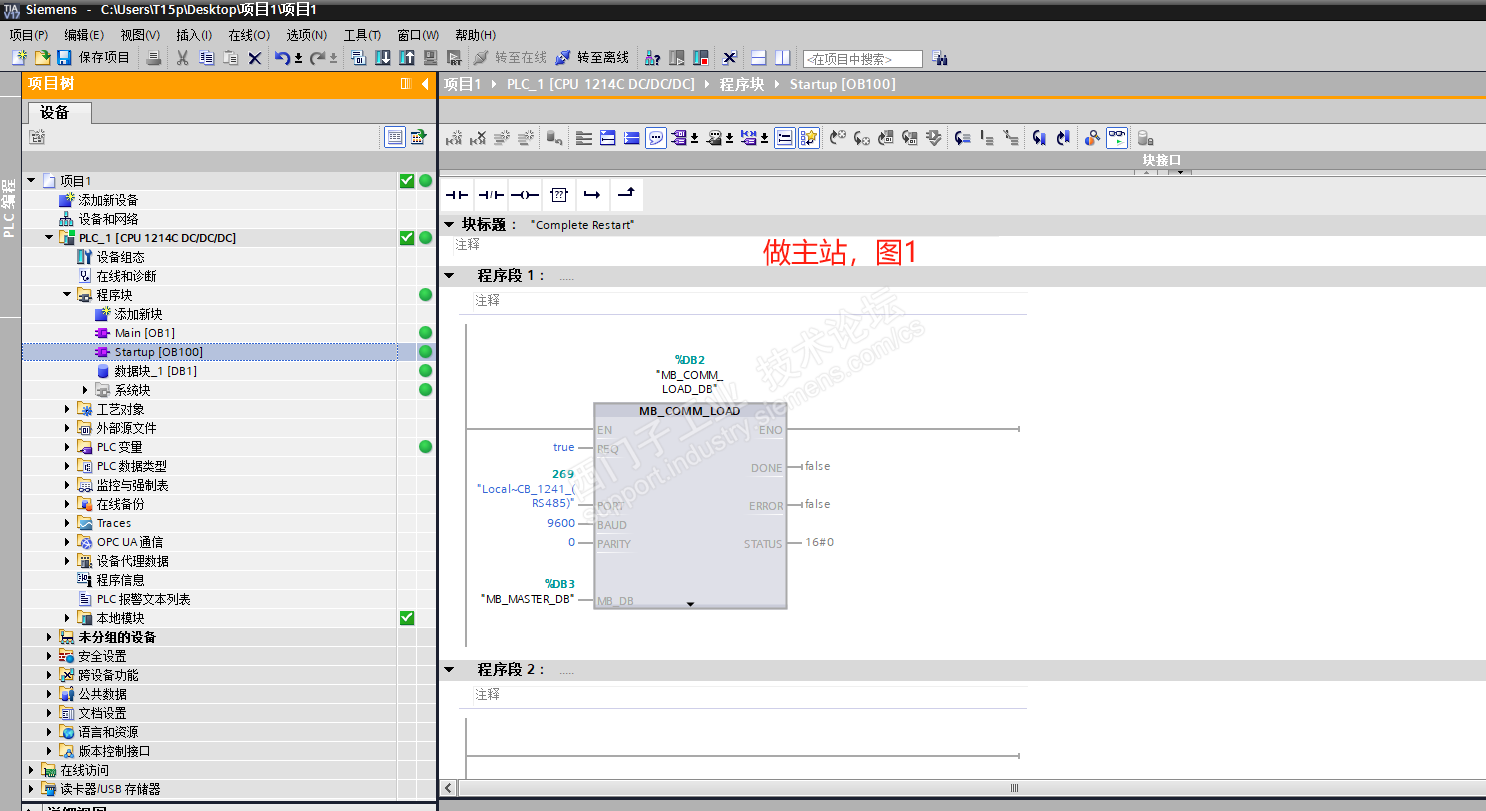
Task: Click the new project icon in the main toolbar
Action: pyautogui.click(x=19, y=58)
